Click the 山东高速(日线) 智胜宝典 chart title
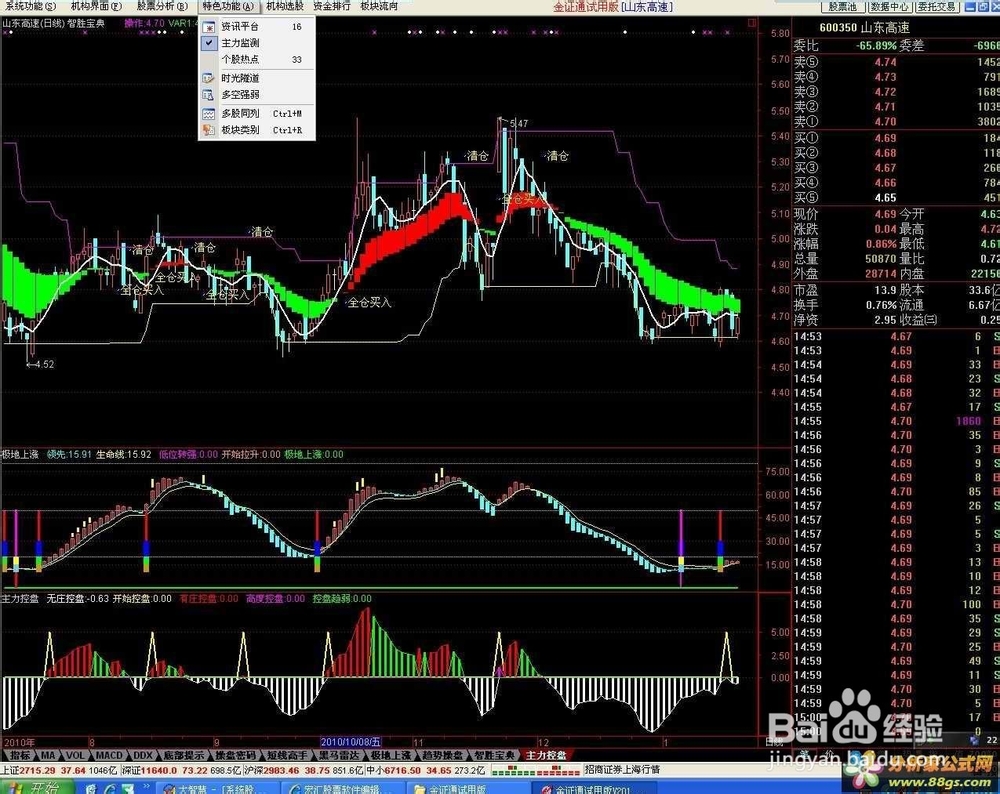 coord(54,23)
